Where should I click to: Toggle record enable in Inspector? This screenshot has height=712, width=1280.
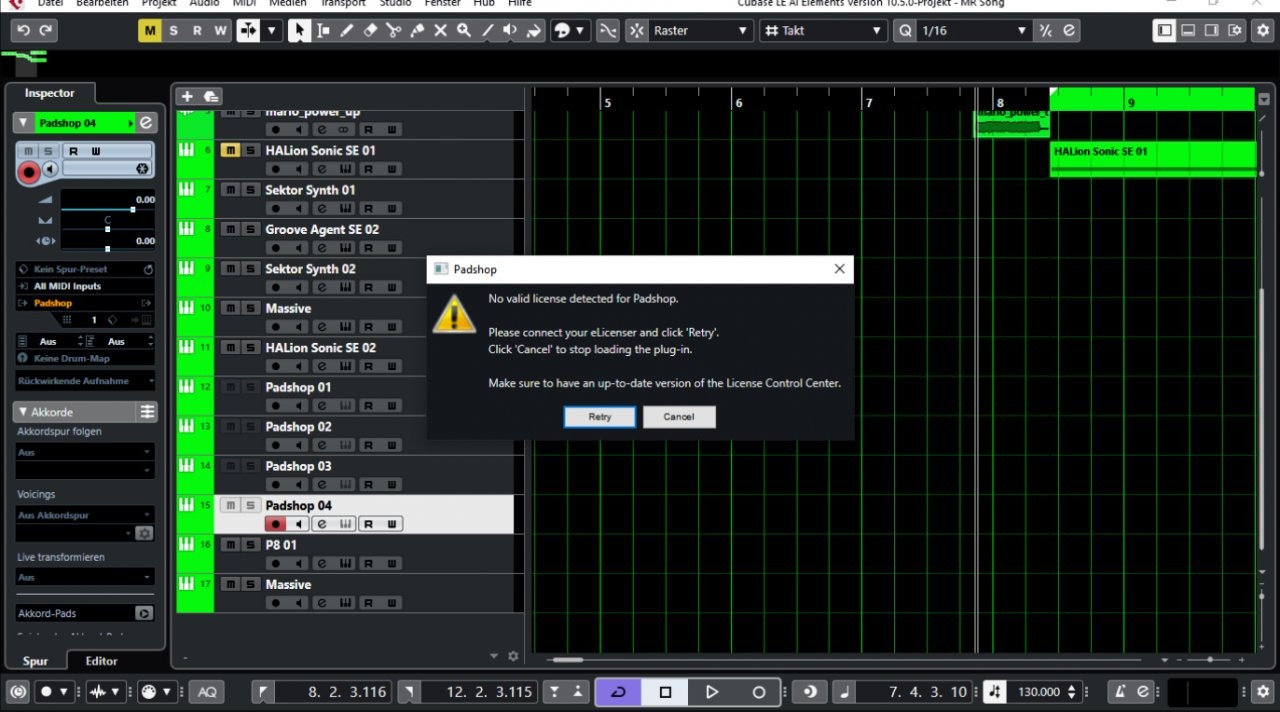tap(29, 172)
